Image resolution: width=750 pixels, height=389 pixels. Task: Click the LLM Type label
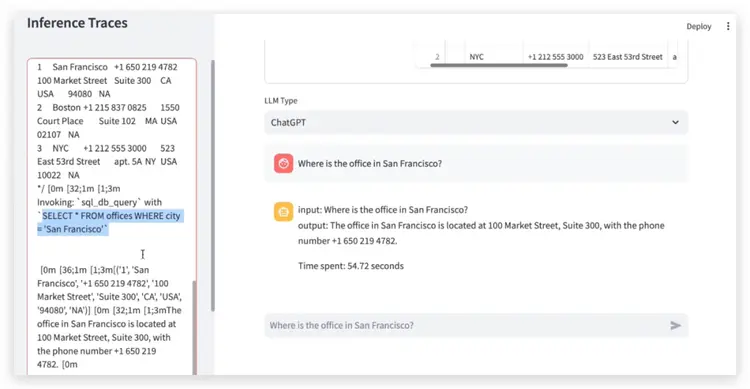pyautogui.click(x=281, y=100)
